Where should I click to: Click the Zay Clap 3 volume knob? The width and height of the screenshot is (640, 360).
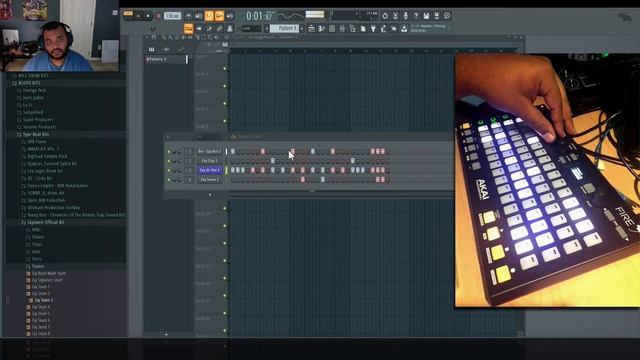(x=179, y=161)
